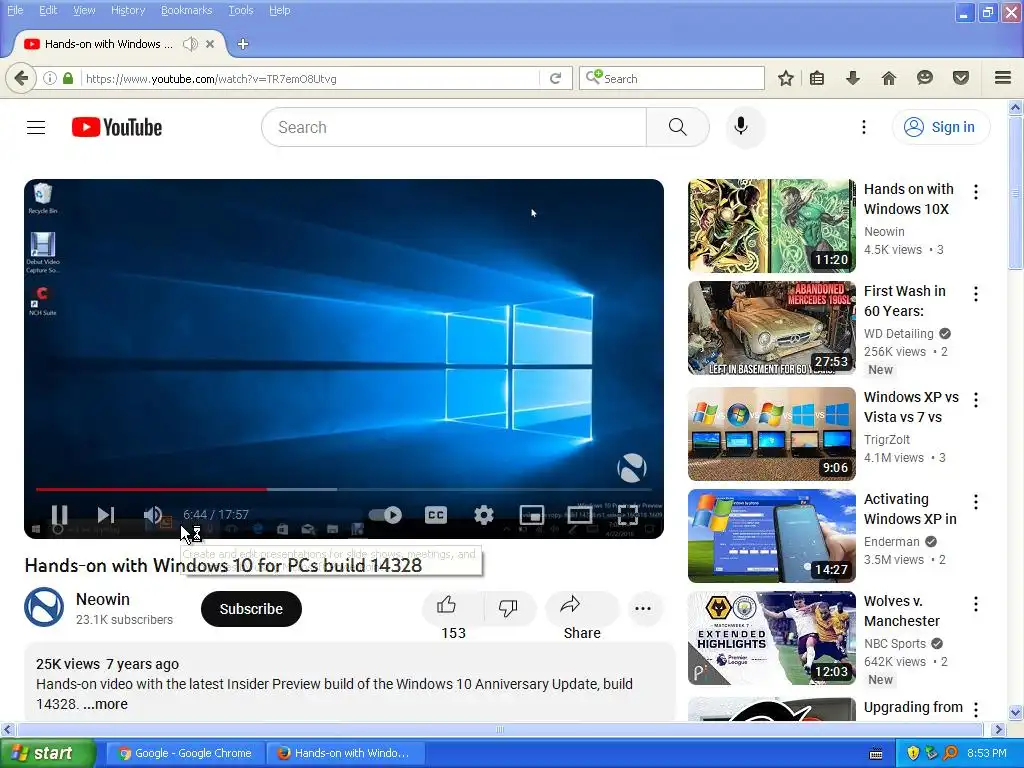Toggle closed captions with the CC button
The height and width of the screenshot is (768, 1024).
click(x=436, y=515)
